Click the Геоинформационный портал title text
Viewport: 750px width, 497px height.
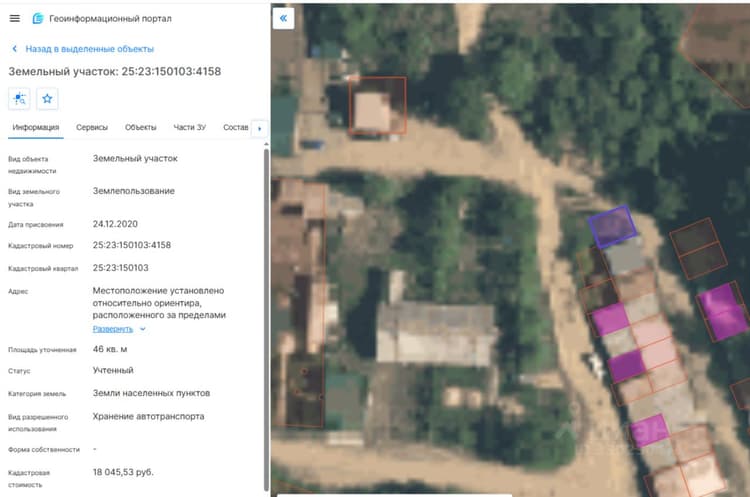click(110, 19)
